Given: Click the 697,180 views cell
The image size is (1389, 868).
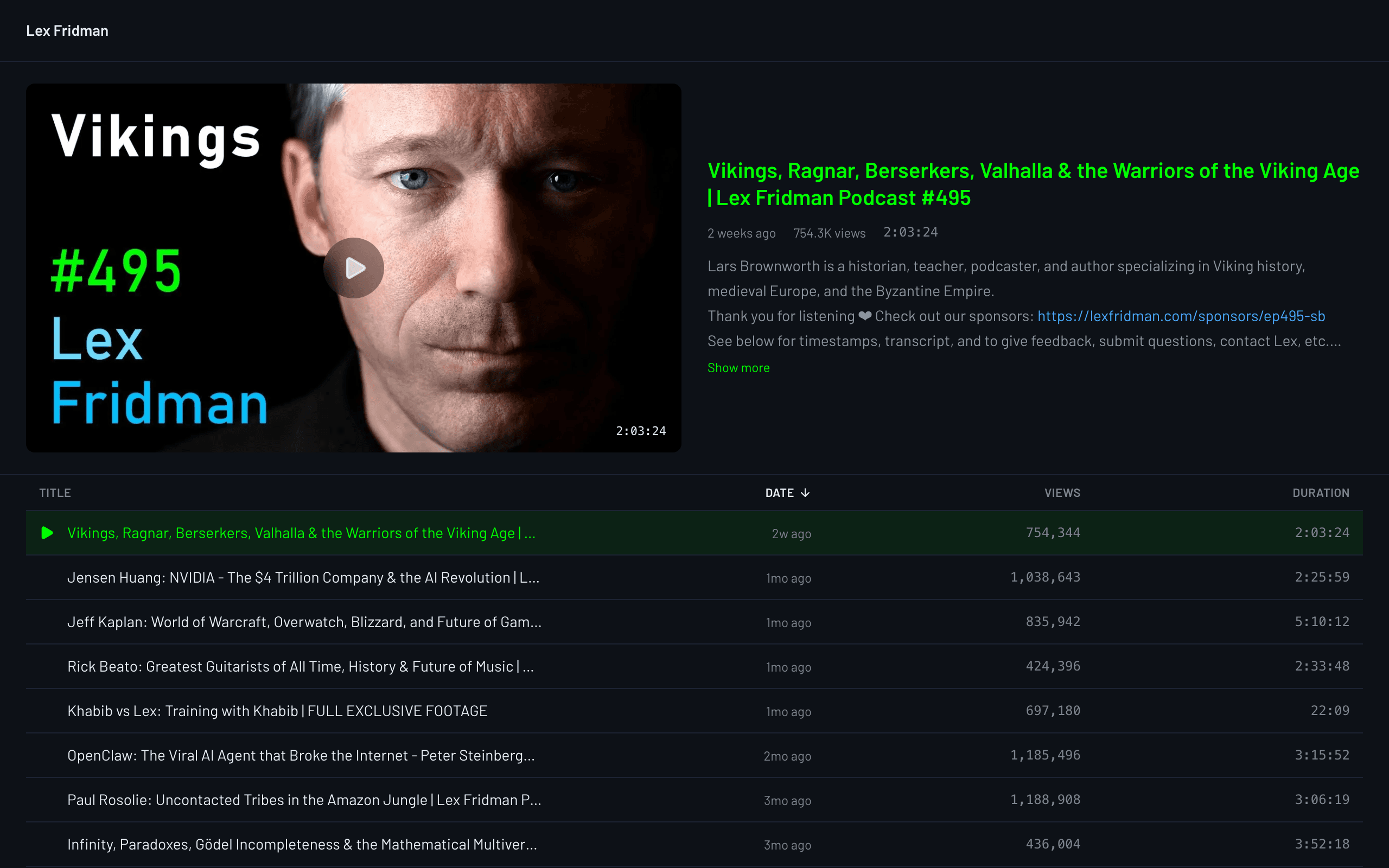Looking at the screenshot, I should [x=1053, y=711].
